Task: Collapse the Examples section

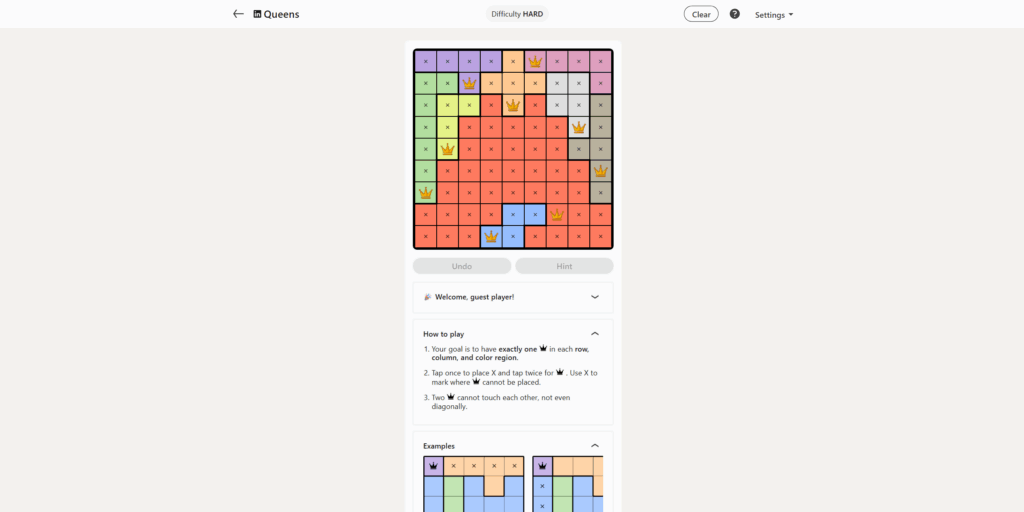Action: click(x=595, y=445)
